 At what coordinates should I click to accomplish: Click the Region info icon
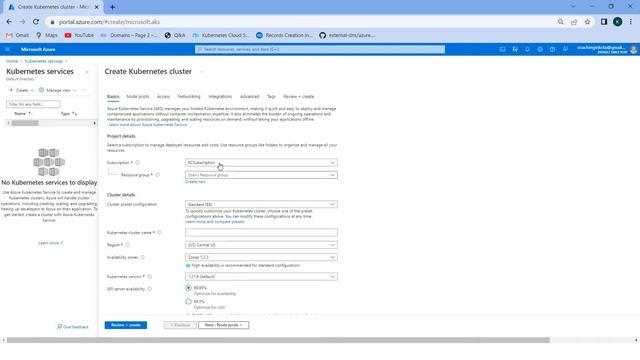click(x=128, y=245)
